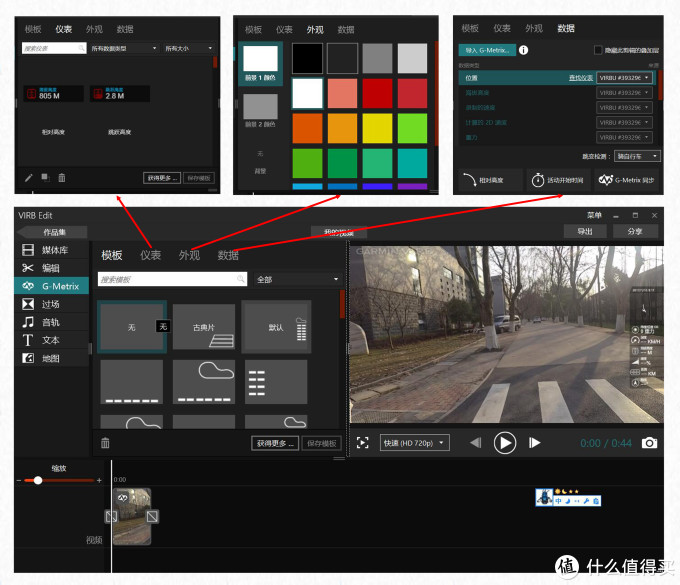
Task: Step forward one frame in preview
Action: (x=534, y=443)
